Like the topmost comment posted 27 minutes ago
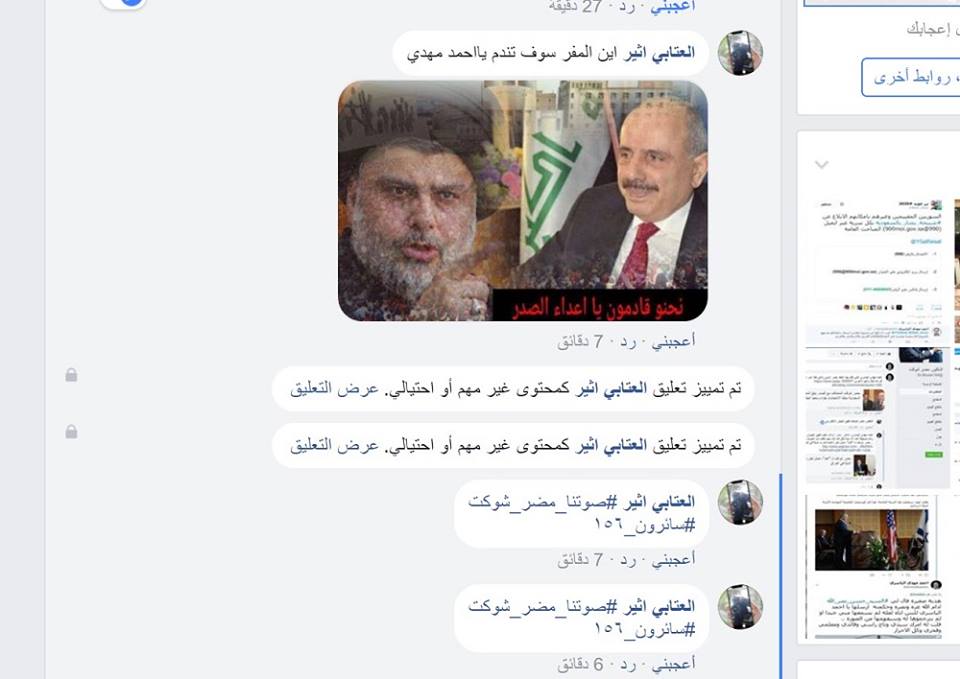 673,6
